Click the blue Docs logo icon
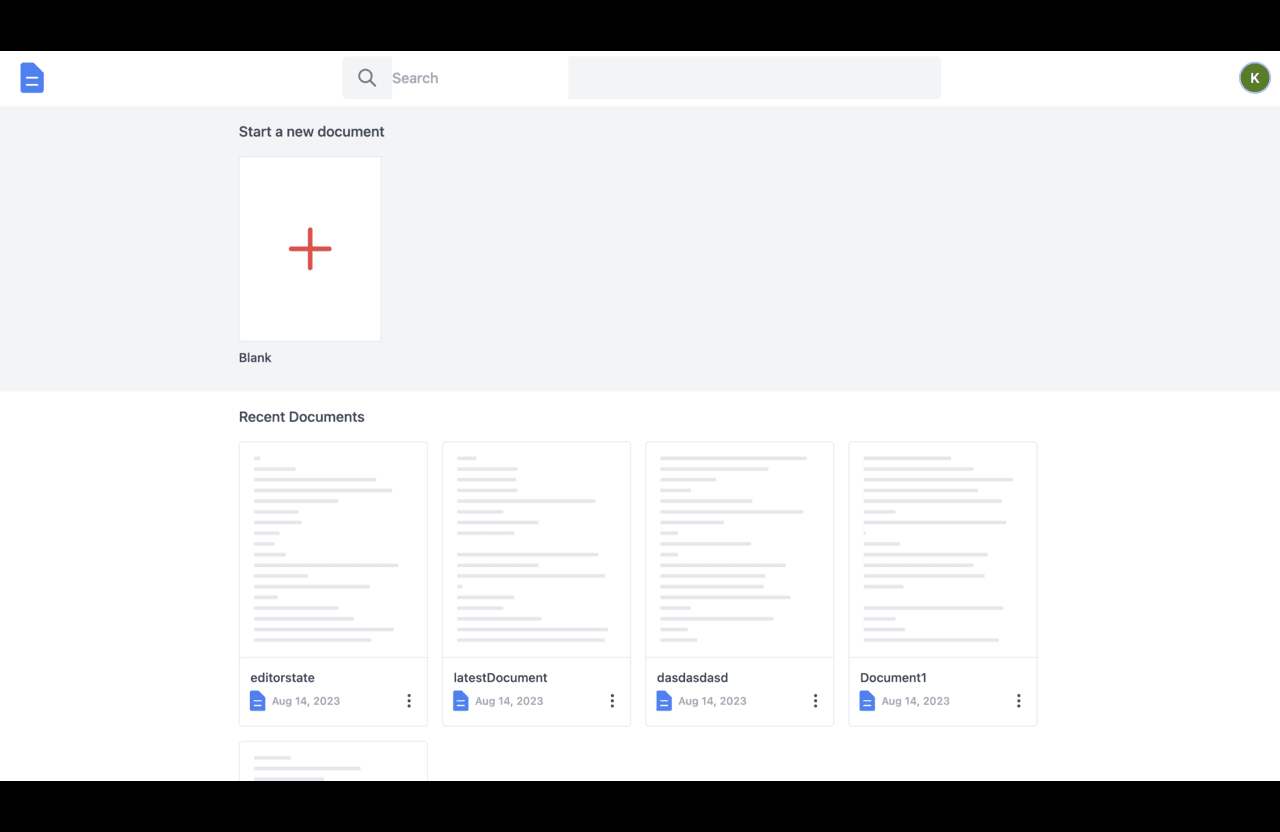This screenshot has width=1280, height=832. click(32, 78)
